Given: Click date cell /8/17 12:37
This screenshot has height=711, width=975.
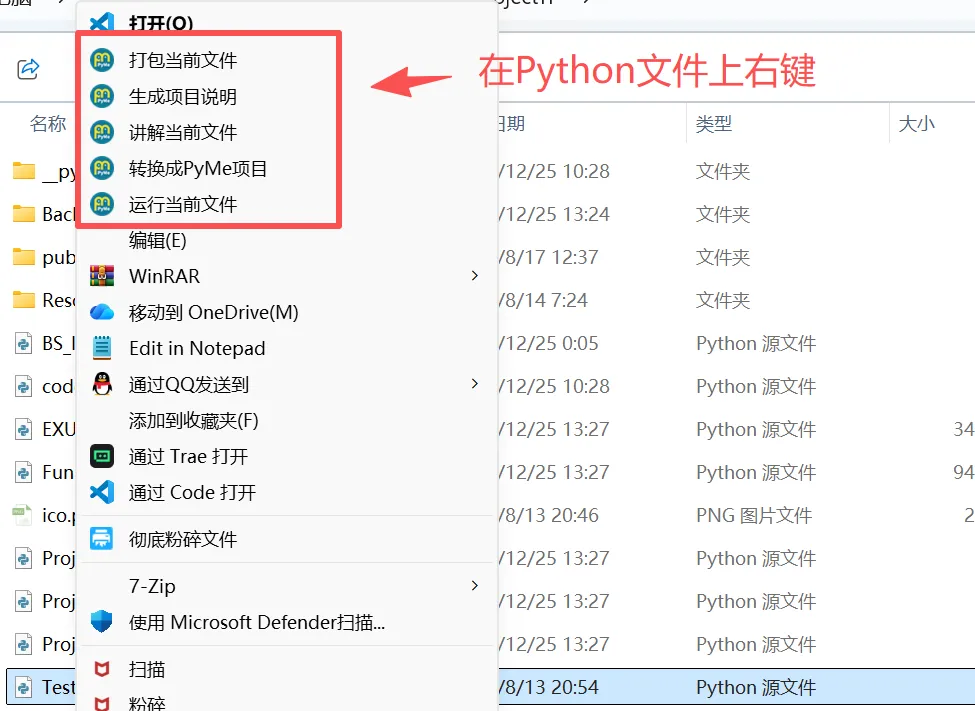Looking at the screenshot, I should (x=548, y=257).
